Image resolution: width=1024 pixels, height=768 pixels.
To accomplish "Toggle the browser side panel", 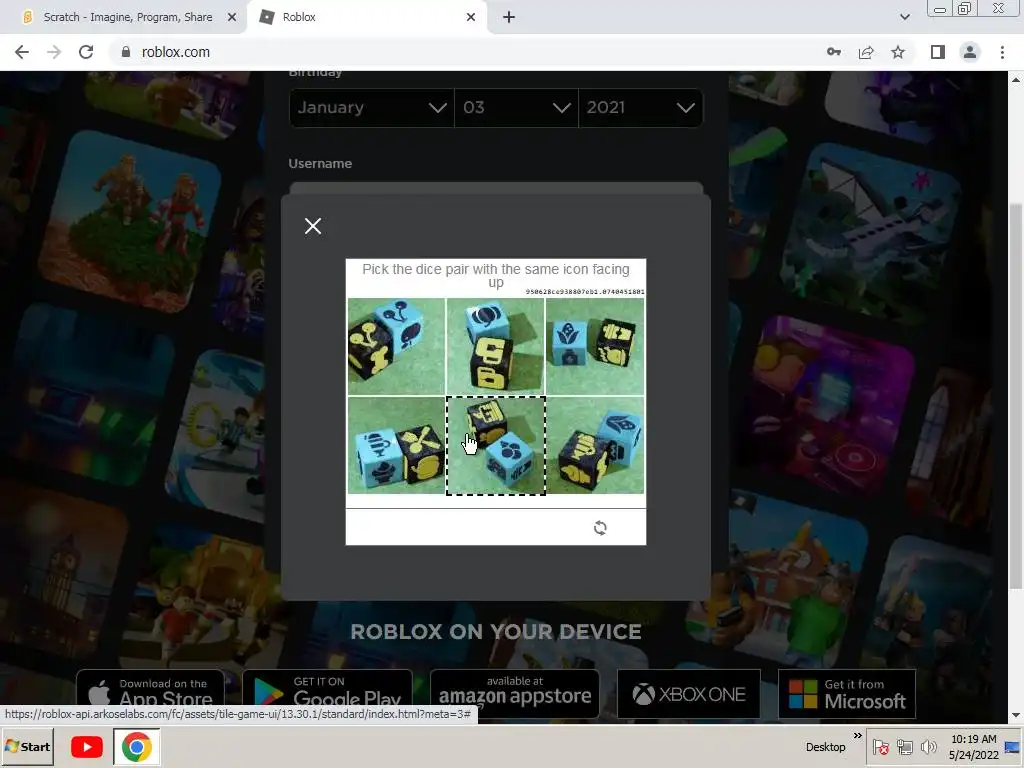I will point(938,52).
